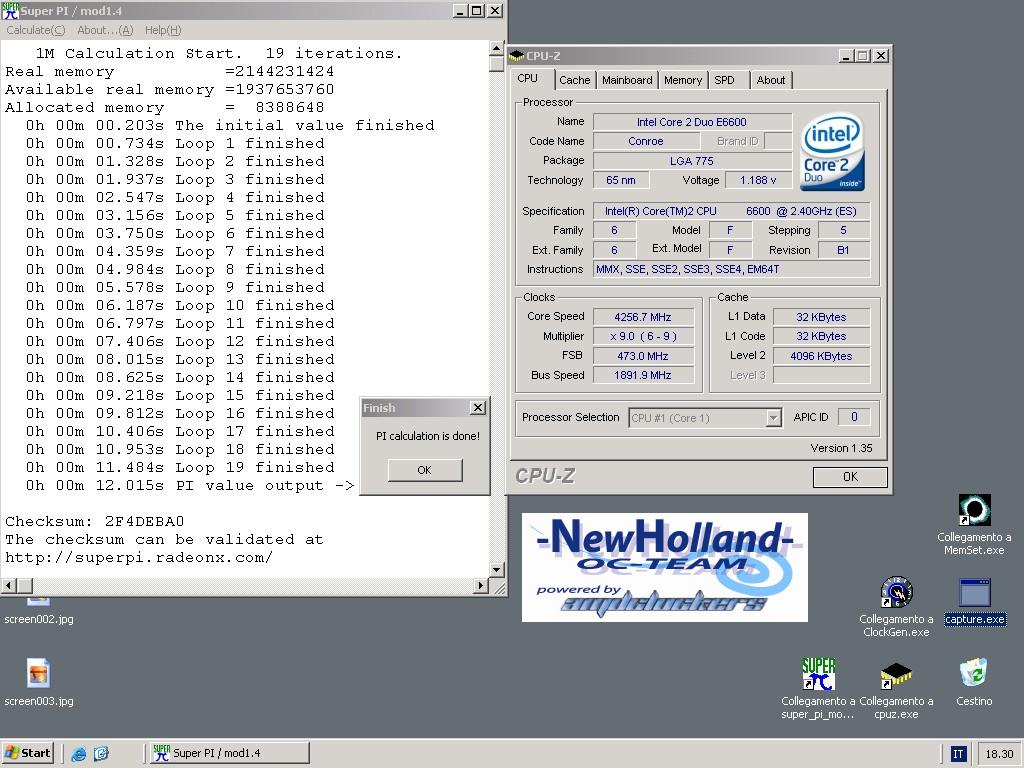1024x768 pixels.
Task: Click OK in the CPU-Z window
Action: (x=850, y=477)
